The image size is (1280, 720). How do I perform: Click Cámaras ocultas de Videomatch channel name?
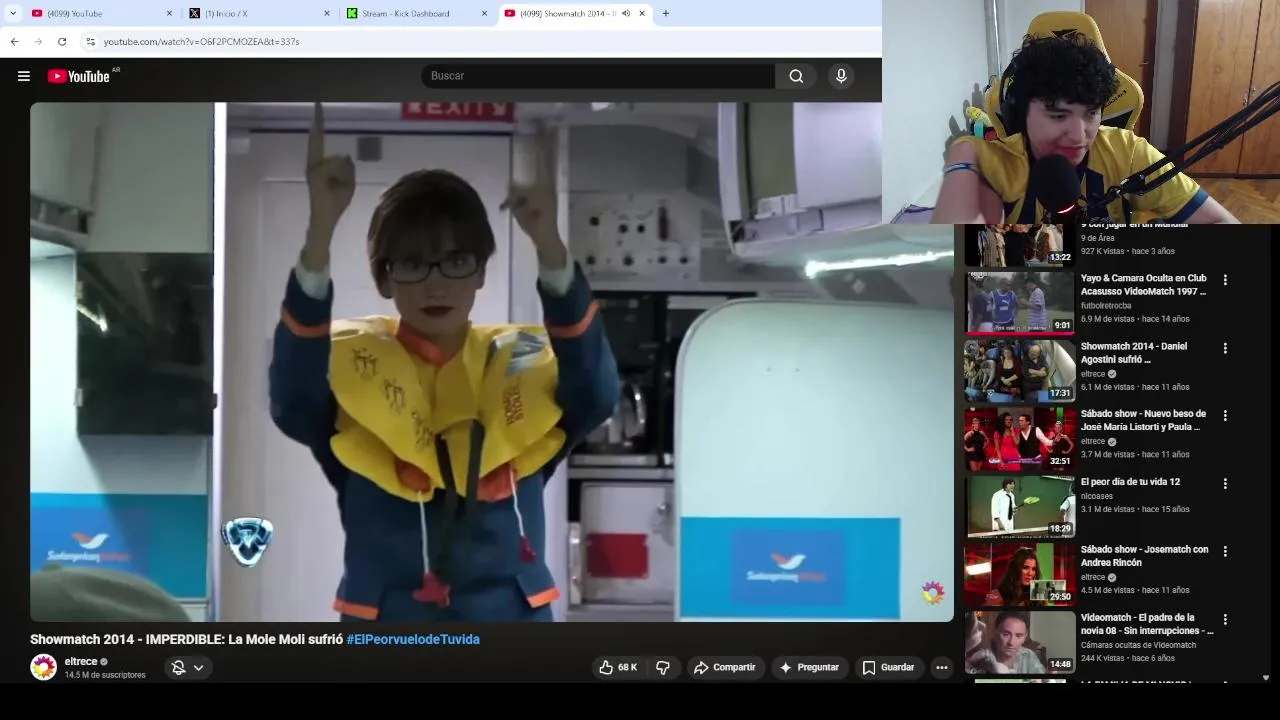(1138, 645)
